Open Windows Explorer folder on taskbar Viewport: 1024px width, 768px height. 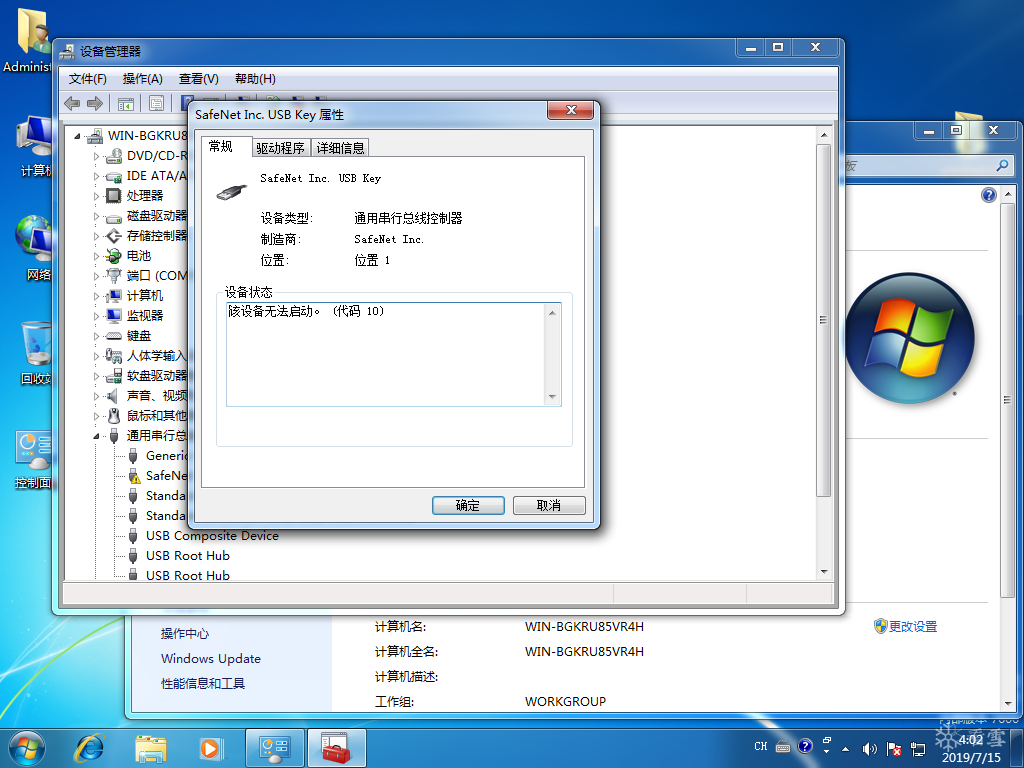(x=151, y=748)
